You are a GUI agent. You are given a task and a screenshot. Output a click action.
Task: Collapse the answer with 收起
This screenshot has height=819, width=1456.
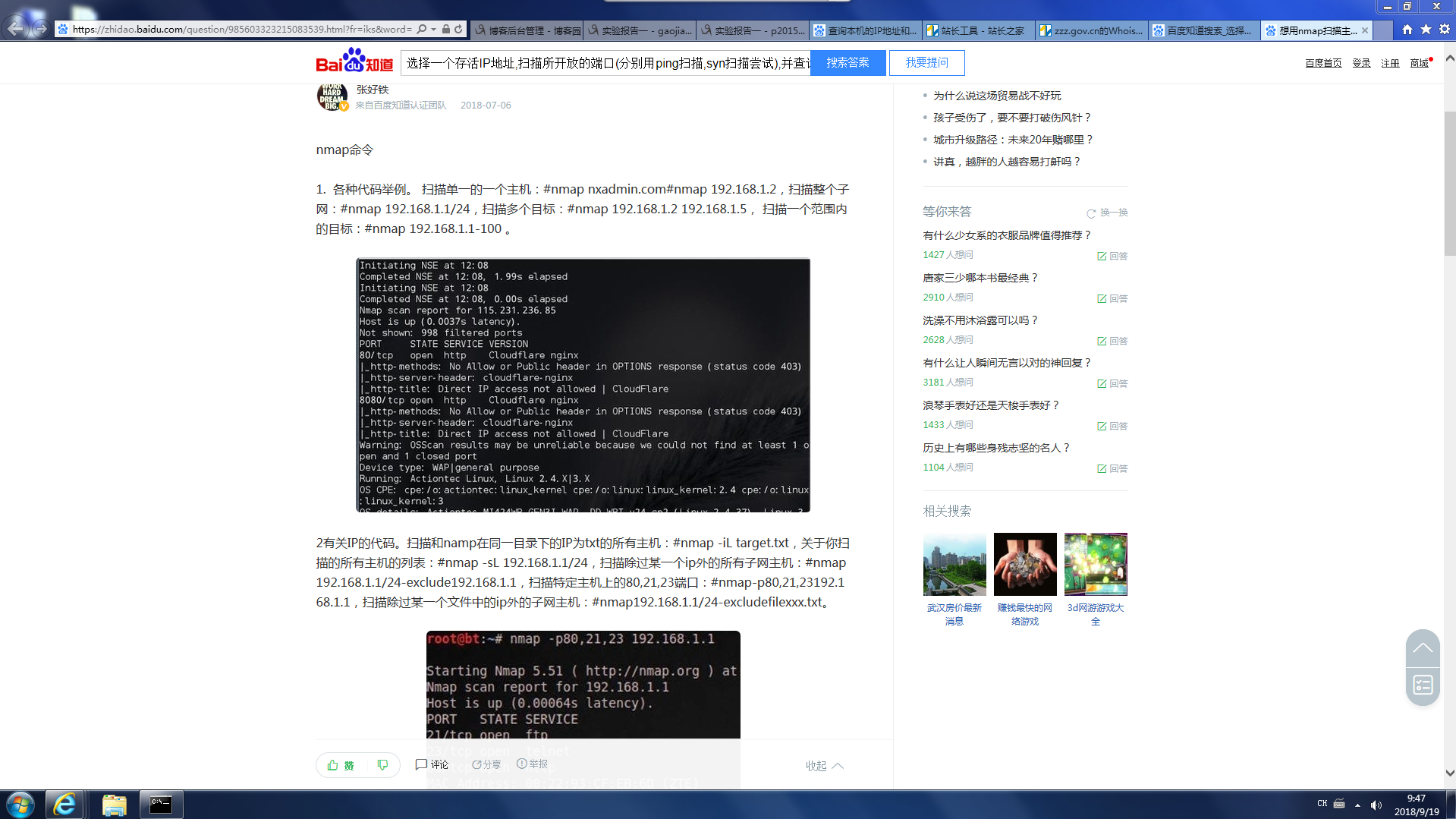tap(825, 766)
